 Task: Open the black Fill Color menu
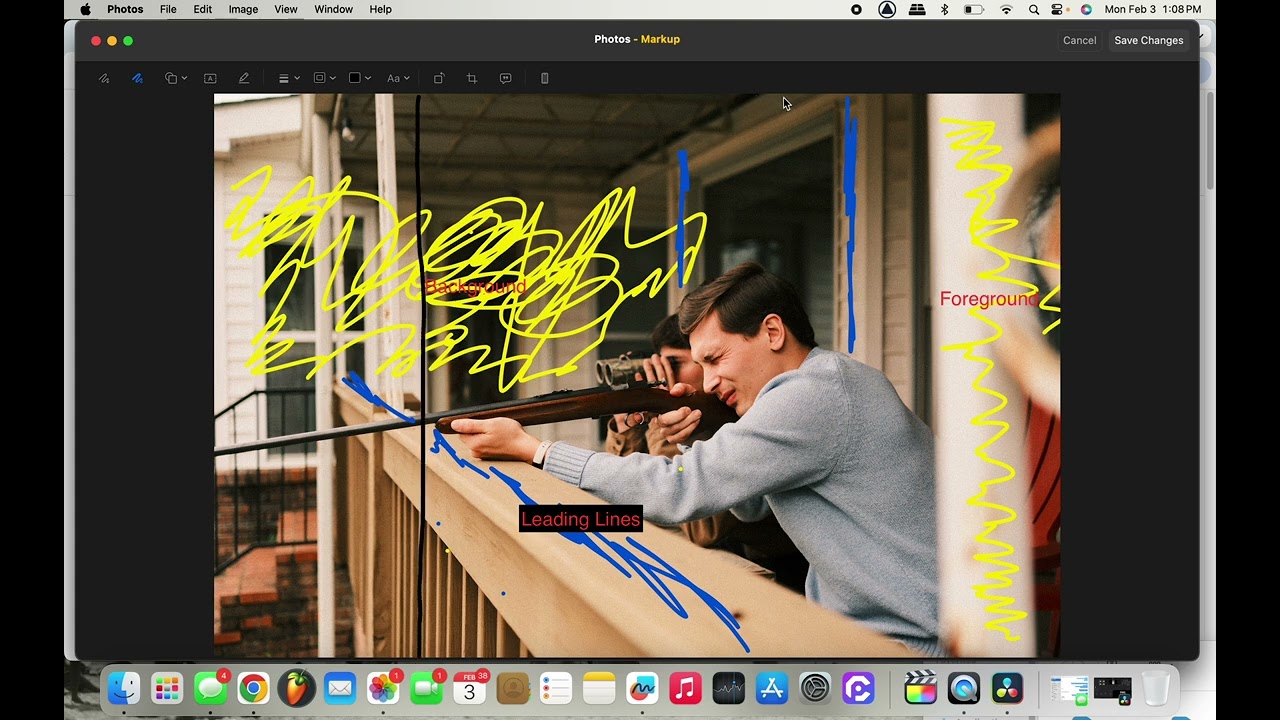pos(359,78)
